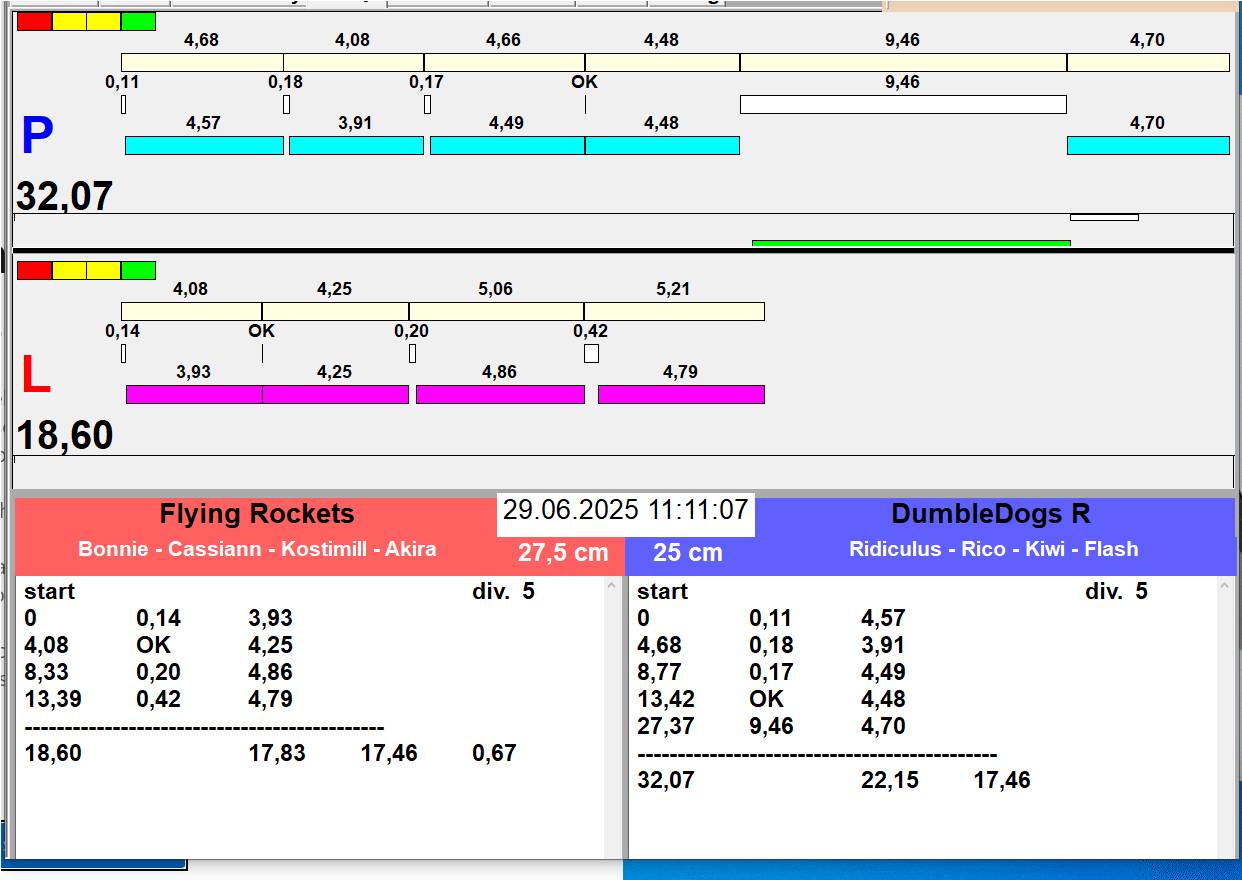Select the Flying Rockets team header

(257, 514)
